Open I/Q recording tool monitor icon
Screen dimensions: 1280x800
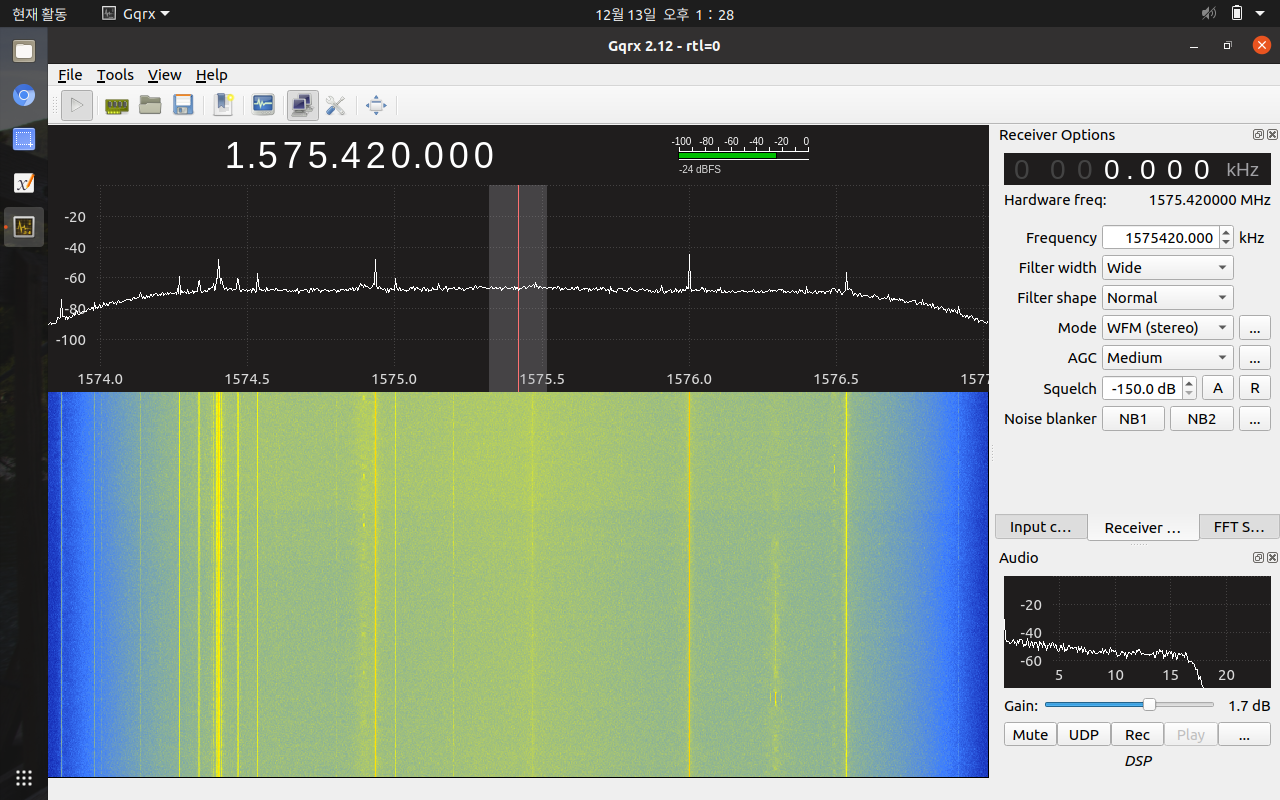coord(262,105)
